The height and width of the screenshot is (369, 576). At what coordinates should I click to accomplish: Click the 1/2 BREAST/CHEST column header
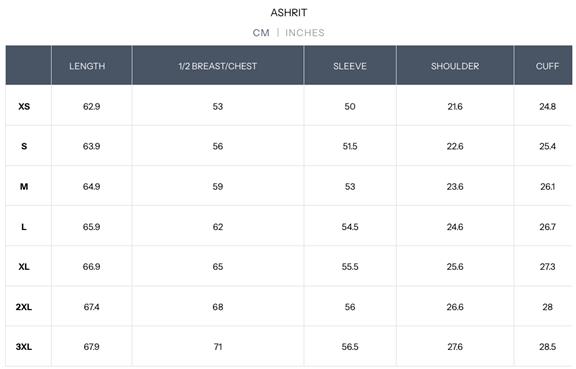click(x=218, y=66)
